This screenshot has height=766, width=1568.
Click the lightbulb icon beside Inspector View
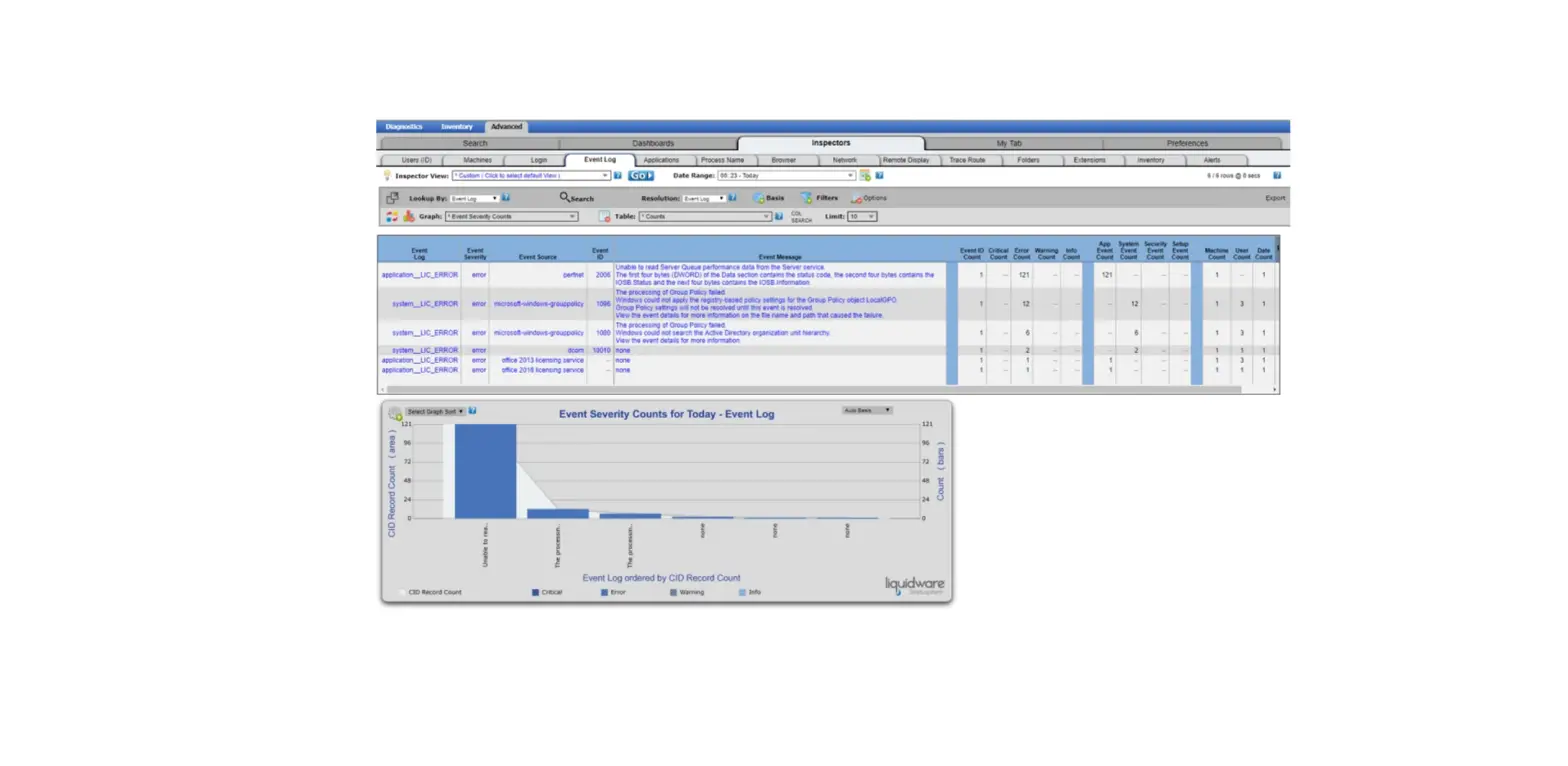pos(387,175)
